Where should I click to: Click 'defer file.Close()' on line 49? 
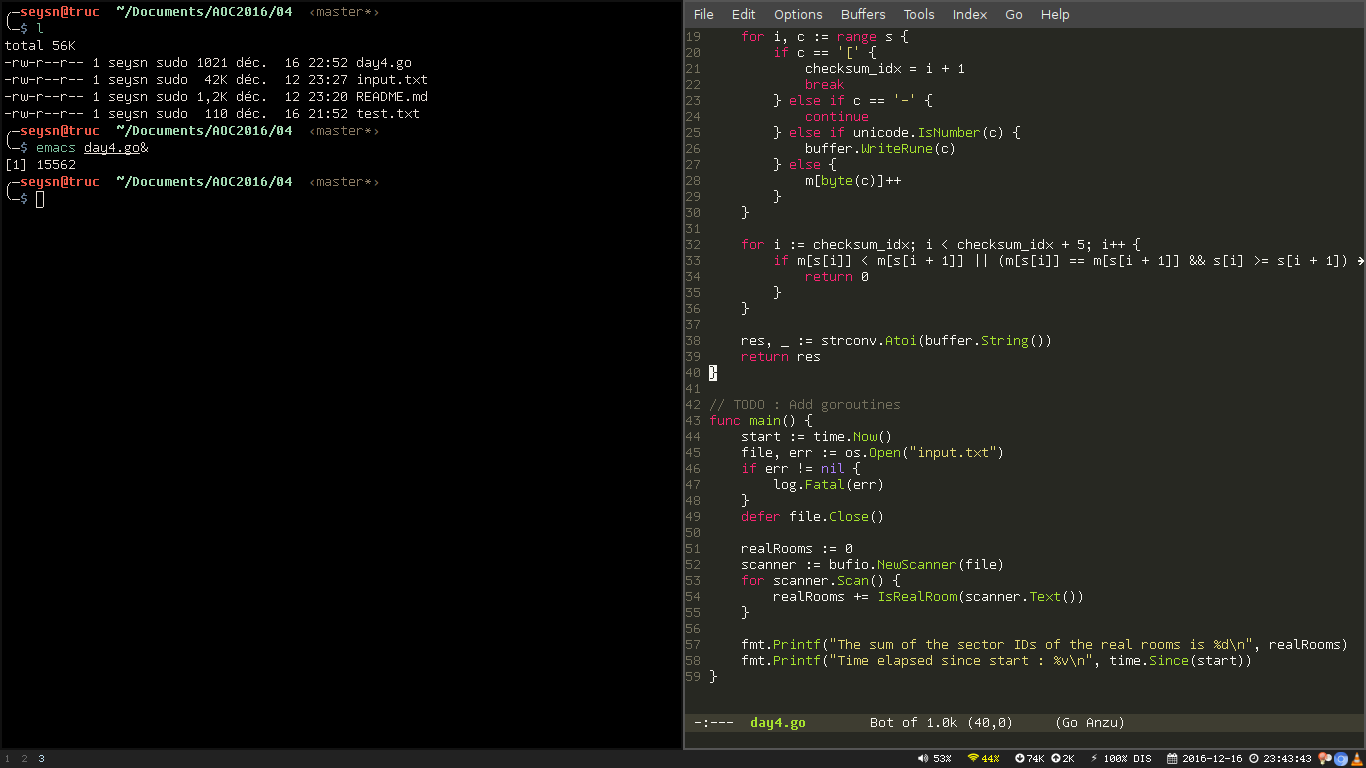point(813,517)
